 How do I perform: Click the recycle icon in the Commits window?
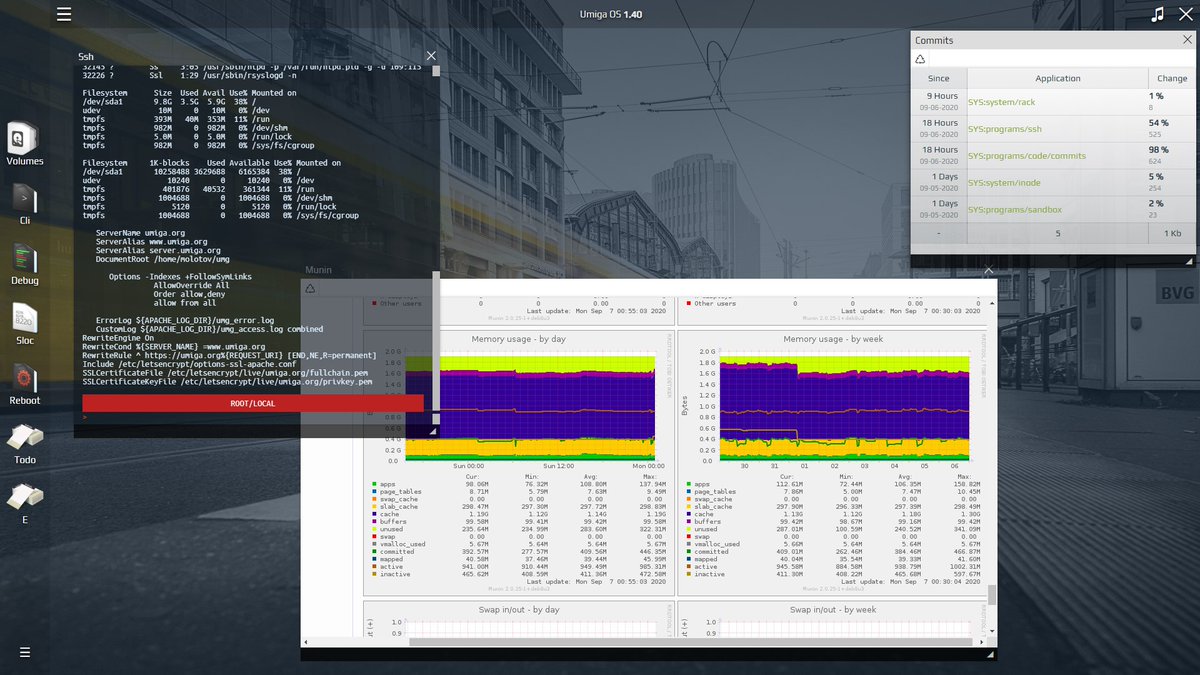921,59
